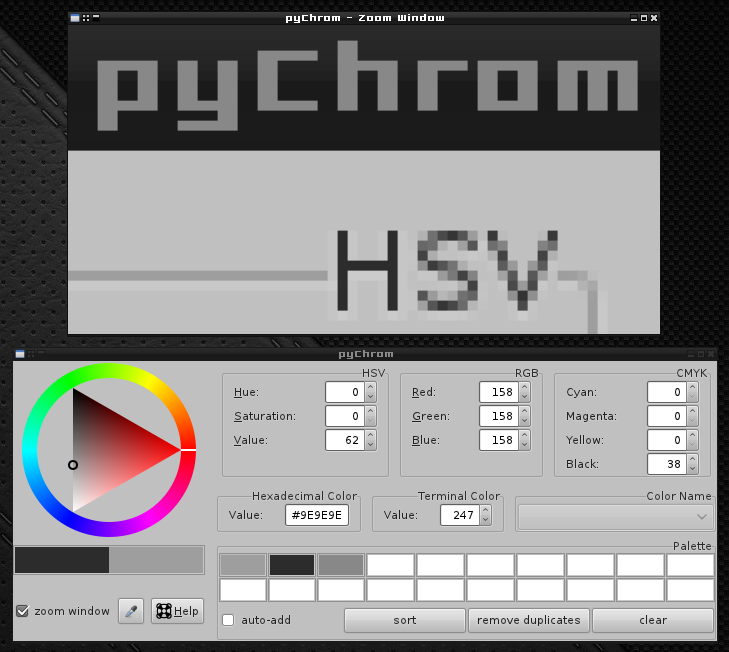Open window menu icon of Zoom Window titlebar
This screenshot has height=652, width=729.
(x=75, y=18)
